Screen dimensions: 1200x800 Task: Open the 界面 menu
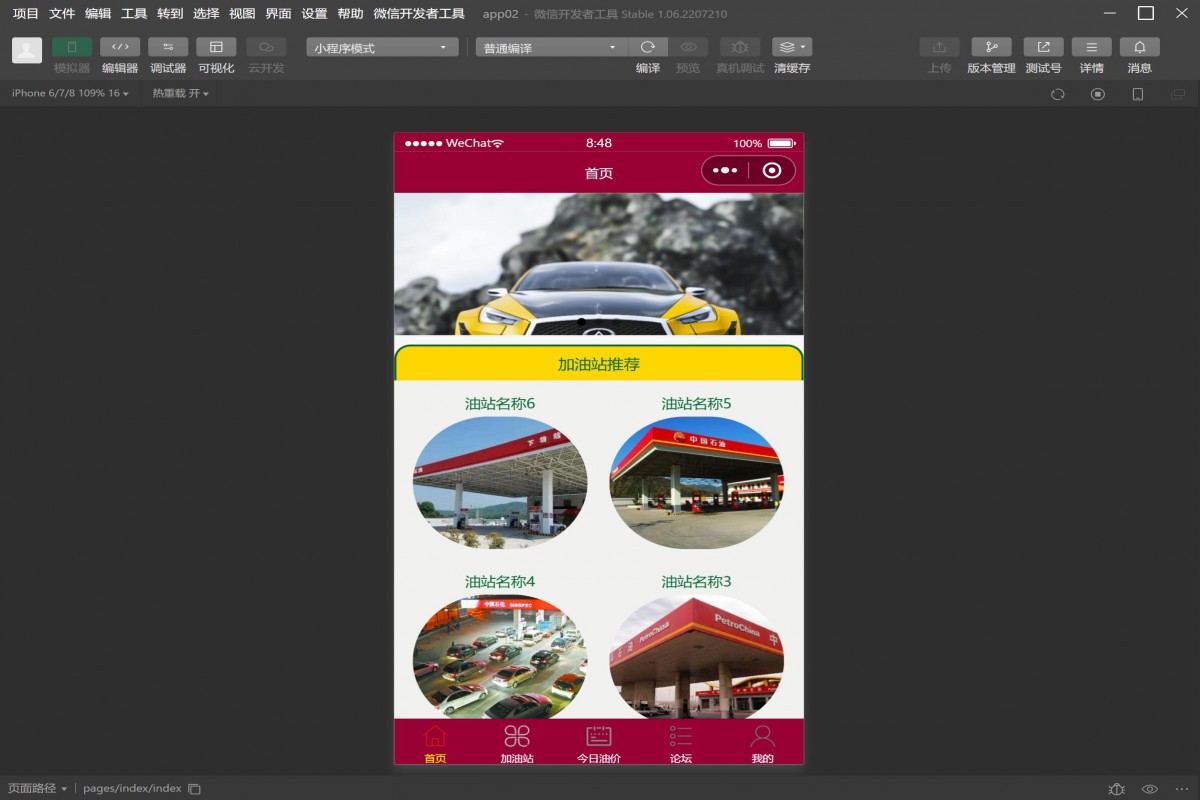[278, 14]
